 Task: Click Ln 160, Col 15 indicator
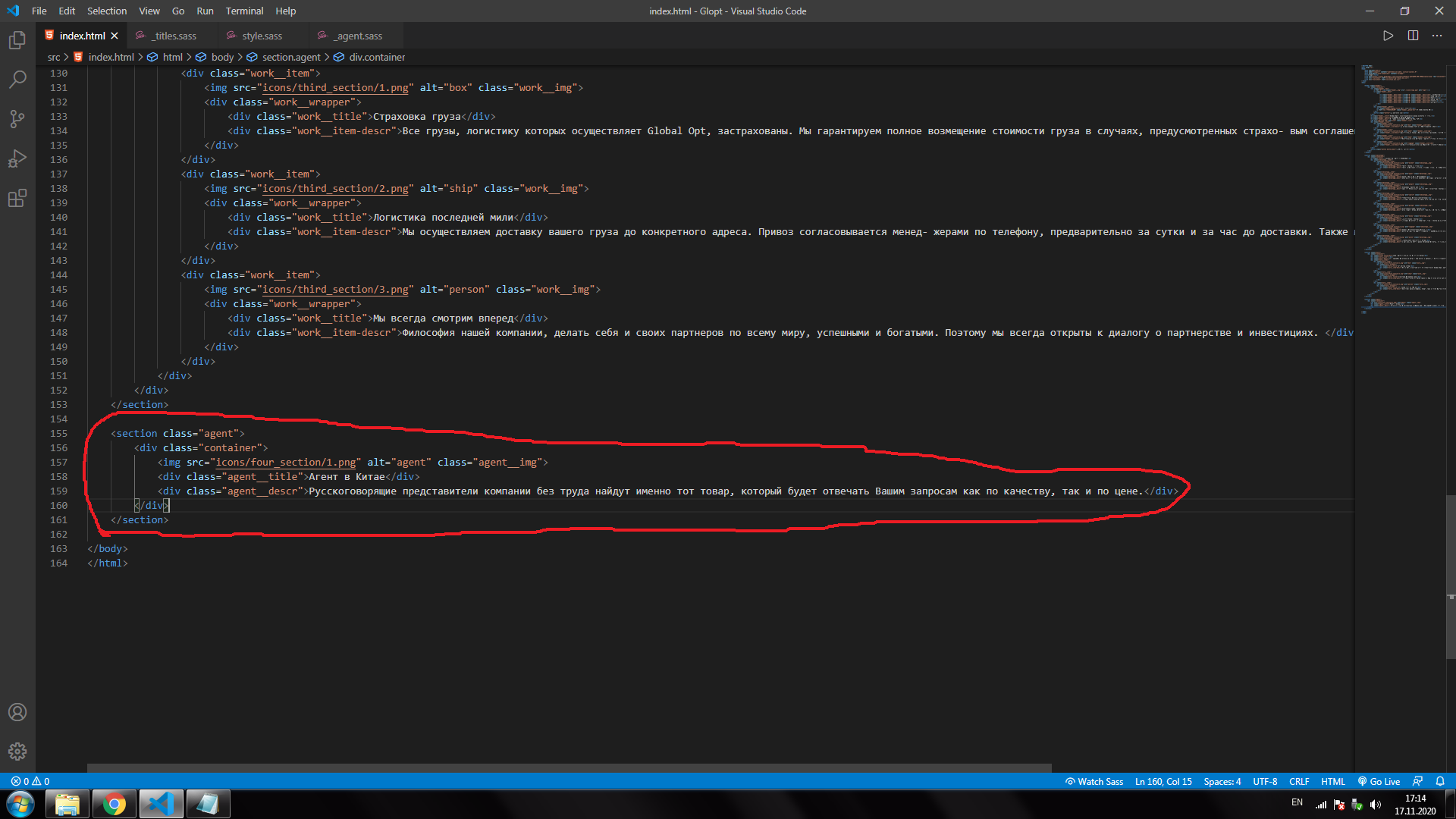[x=1163, y=781]
